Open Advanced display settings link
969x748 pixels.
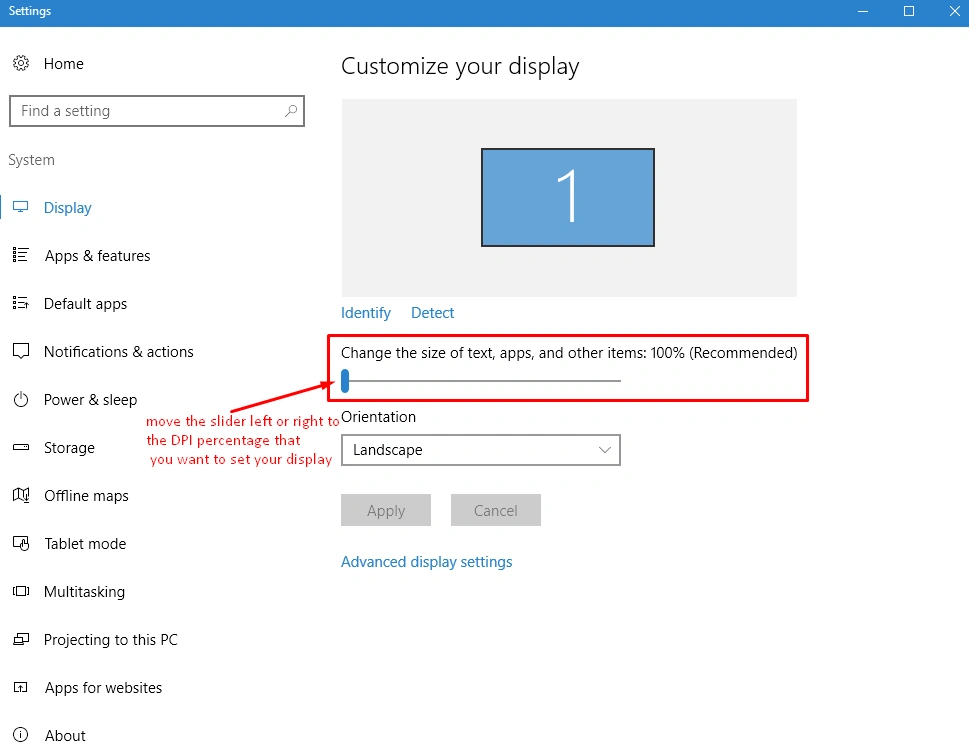point(426,562)
